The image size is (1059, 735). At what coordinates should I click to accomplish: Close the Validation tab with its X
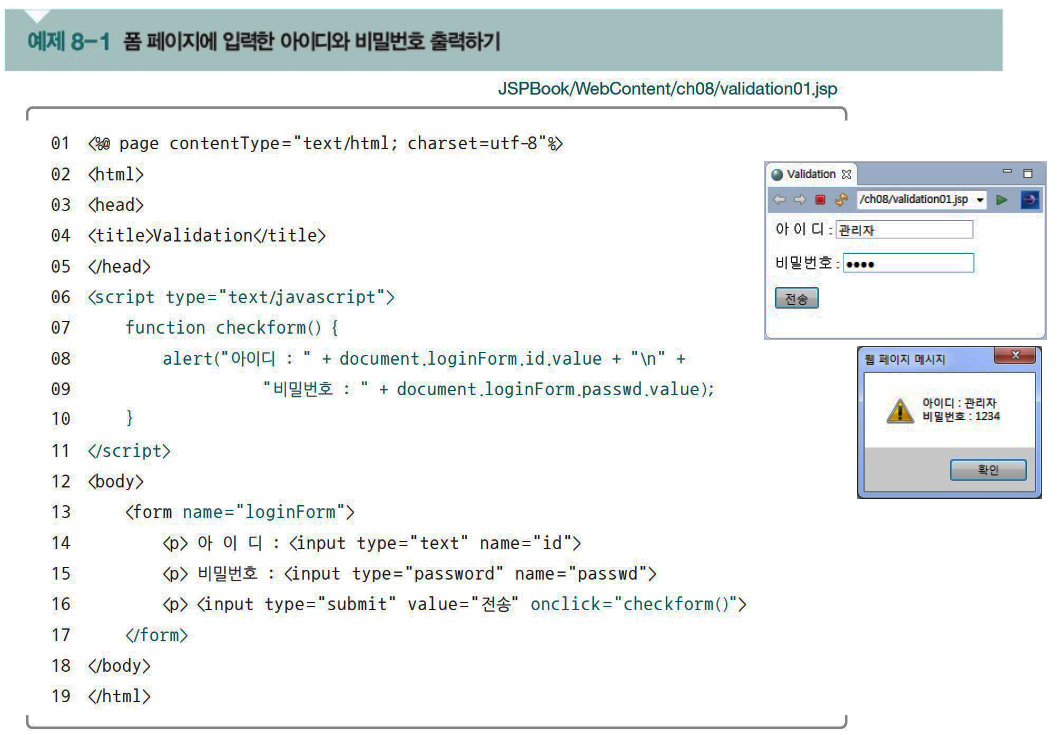click(846, 174)
